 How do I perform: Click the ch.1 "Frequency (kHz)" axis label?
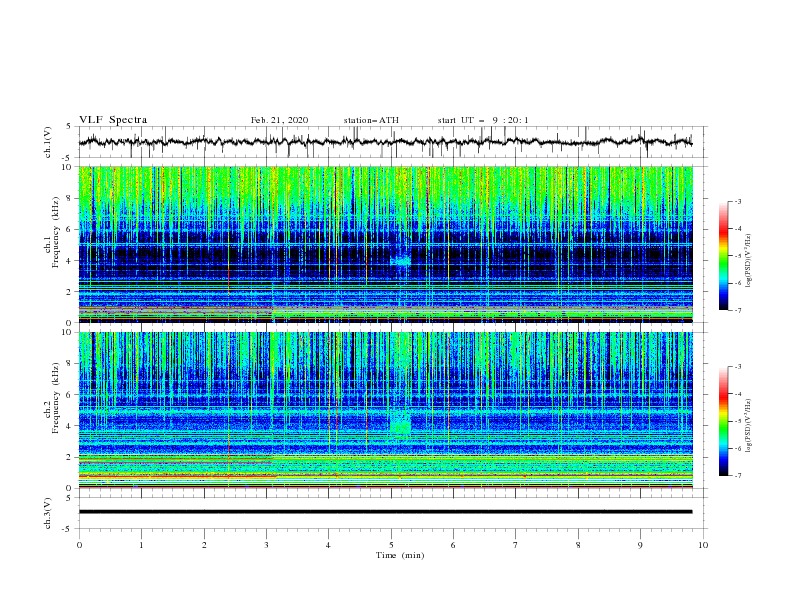point(56,232)
